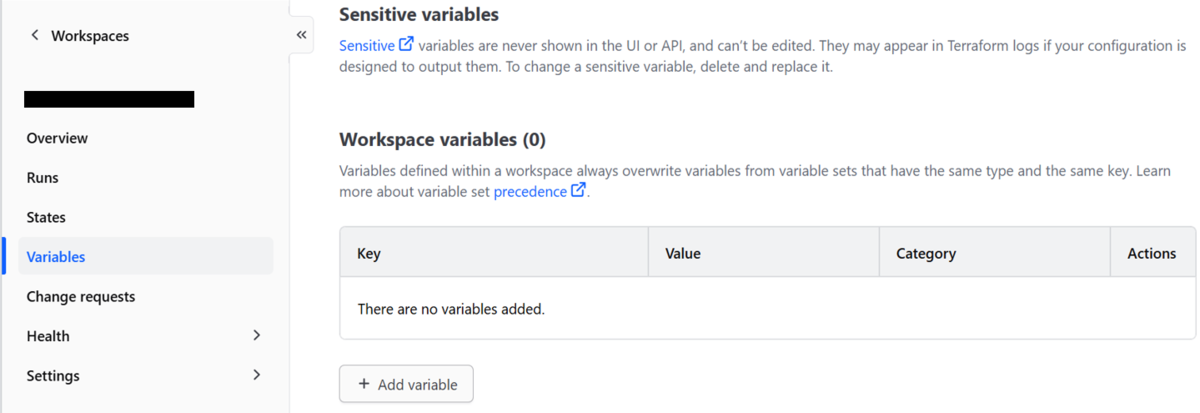The image size is (1200, 413).
Task: Expand the Health submenu chevron
Action: pos(257,336)
